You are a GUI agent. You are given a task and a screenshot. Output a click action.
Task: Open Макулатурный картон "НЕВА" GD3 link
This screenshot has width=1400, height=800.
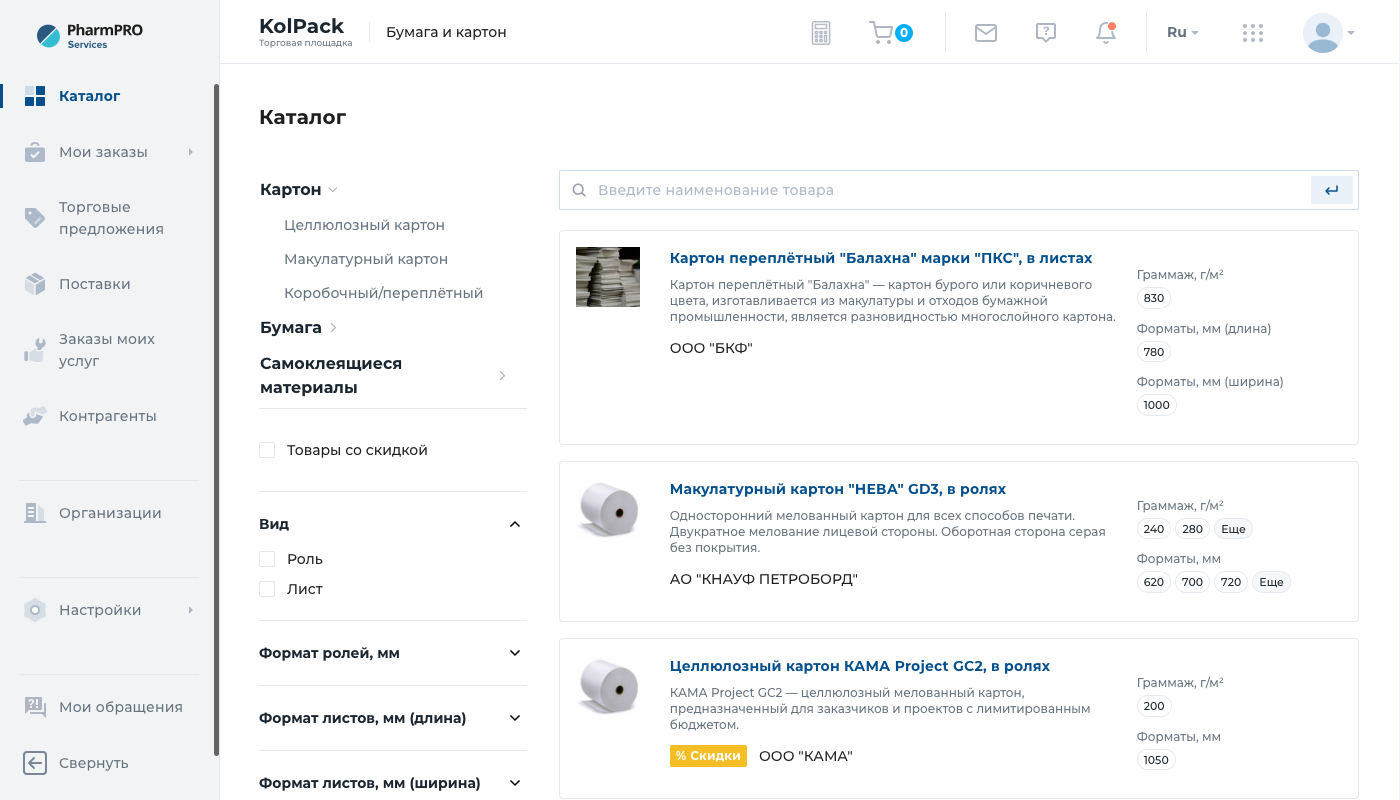click(x=838, y=489)
